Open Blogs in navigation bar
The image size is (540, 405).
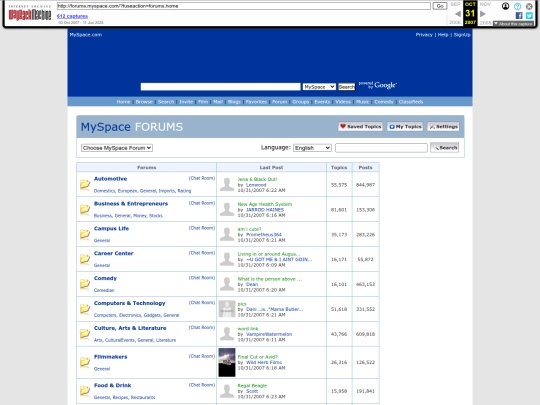234,102
